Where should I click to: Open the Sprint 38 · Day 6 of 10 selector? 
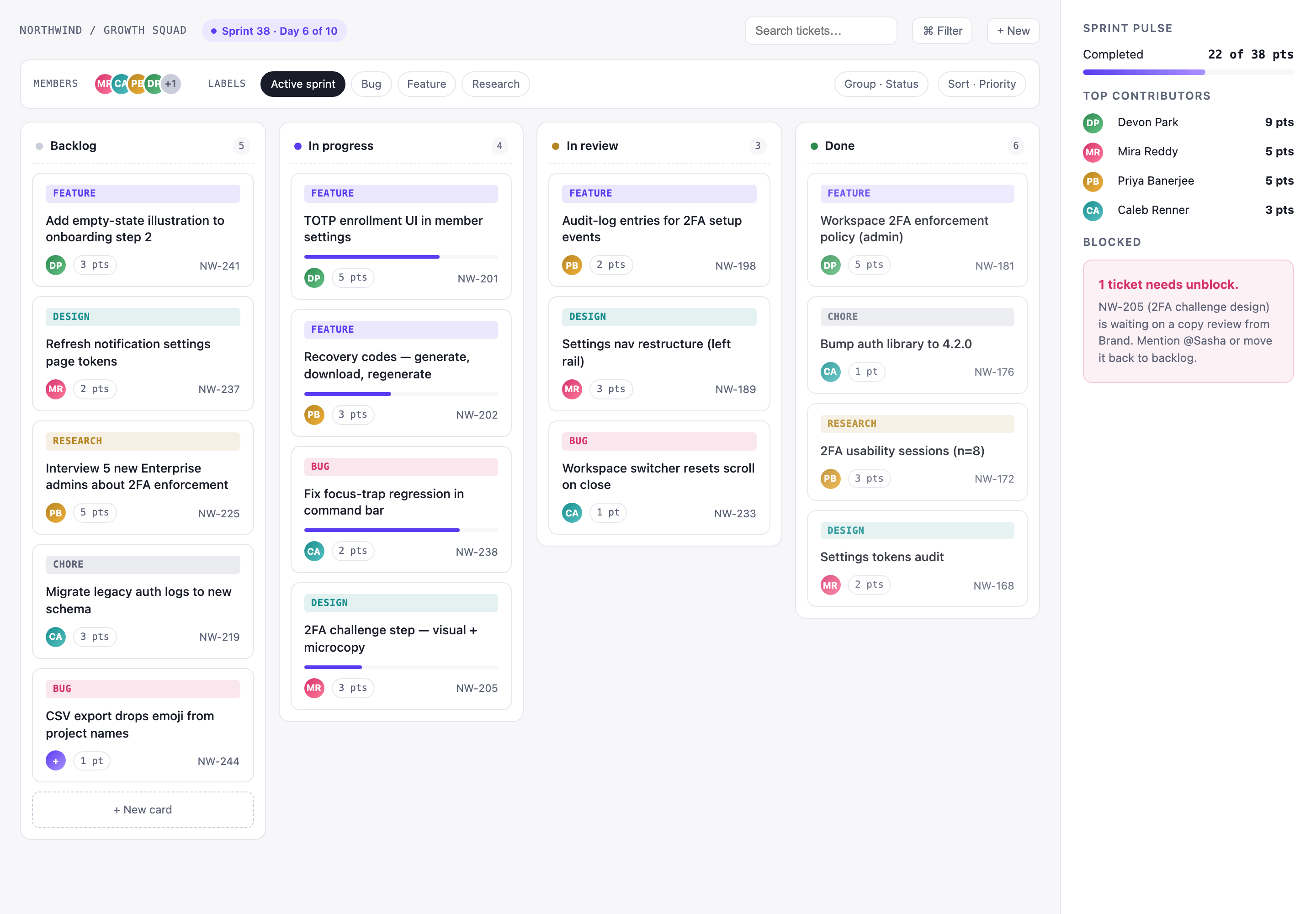(x=274, y=31)
